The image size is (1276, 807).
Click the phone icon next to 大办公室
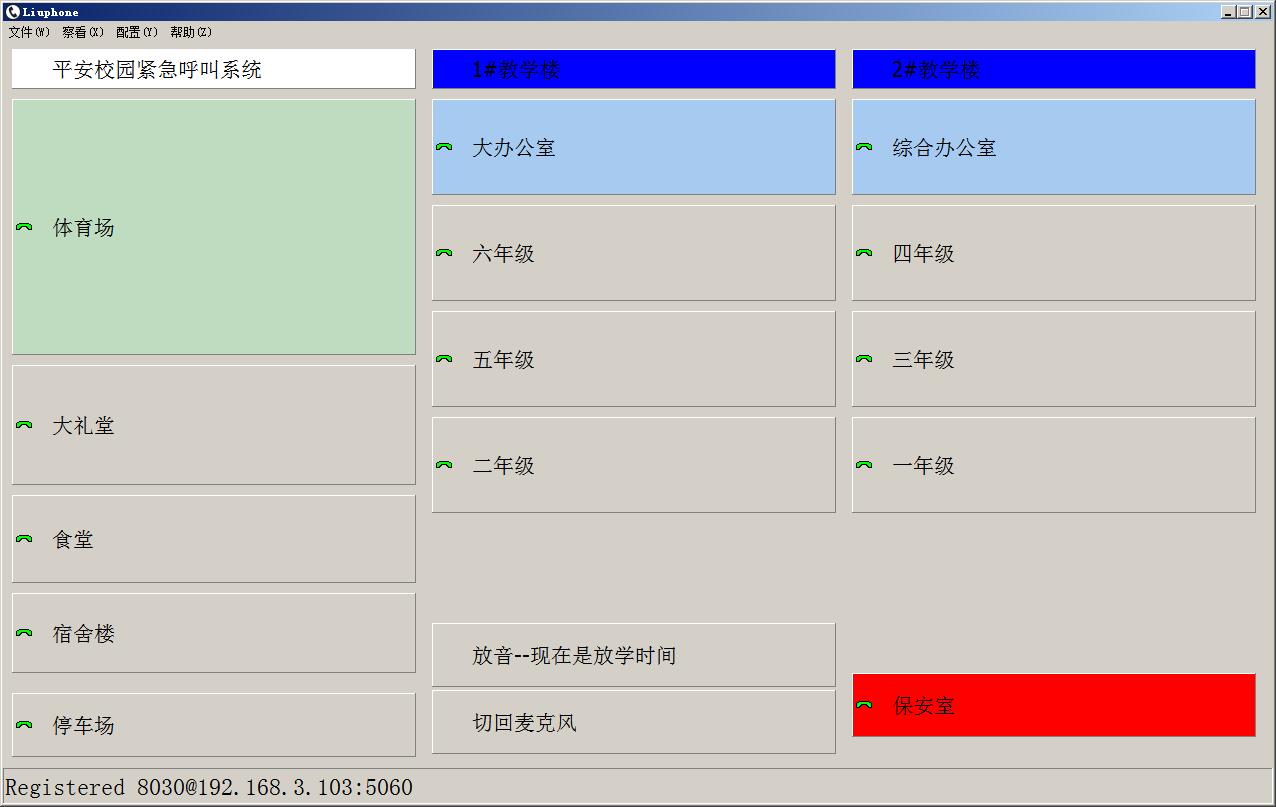(x=444, y=147)
